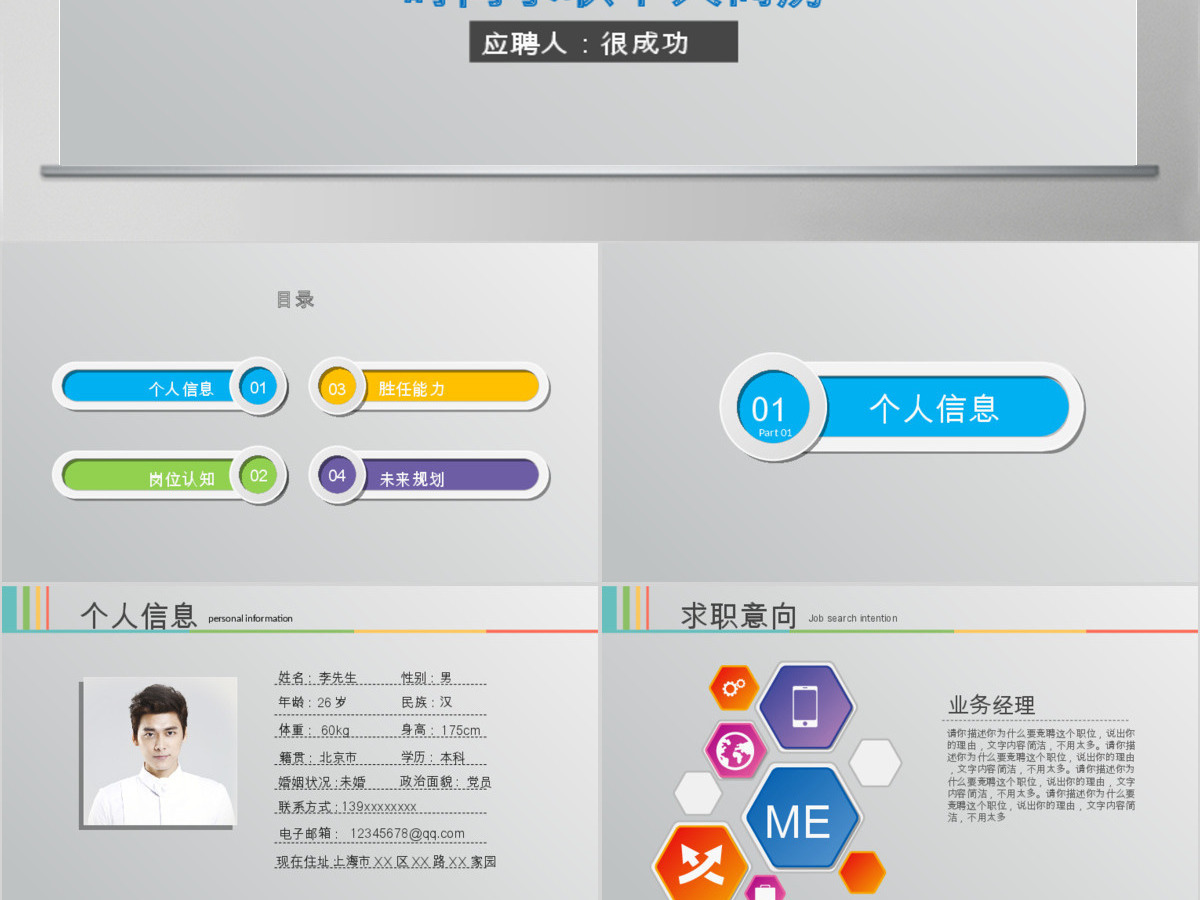The height and width of the screenshot is (900, 1200).
Task: Select the 年龄：26岁 field
Action: click(312, 702)
